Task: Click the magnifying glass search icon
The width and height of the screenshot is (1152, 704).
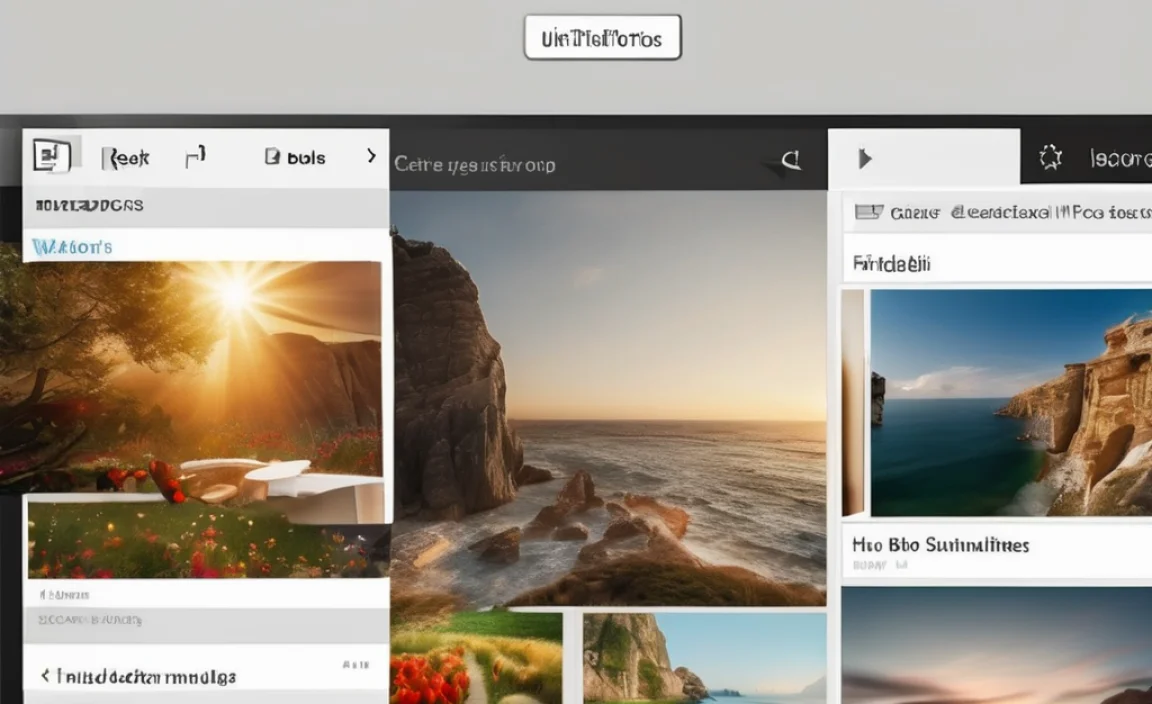Action: 789,160
